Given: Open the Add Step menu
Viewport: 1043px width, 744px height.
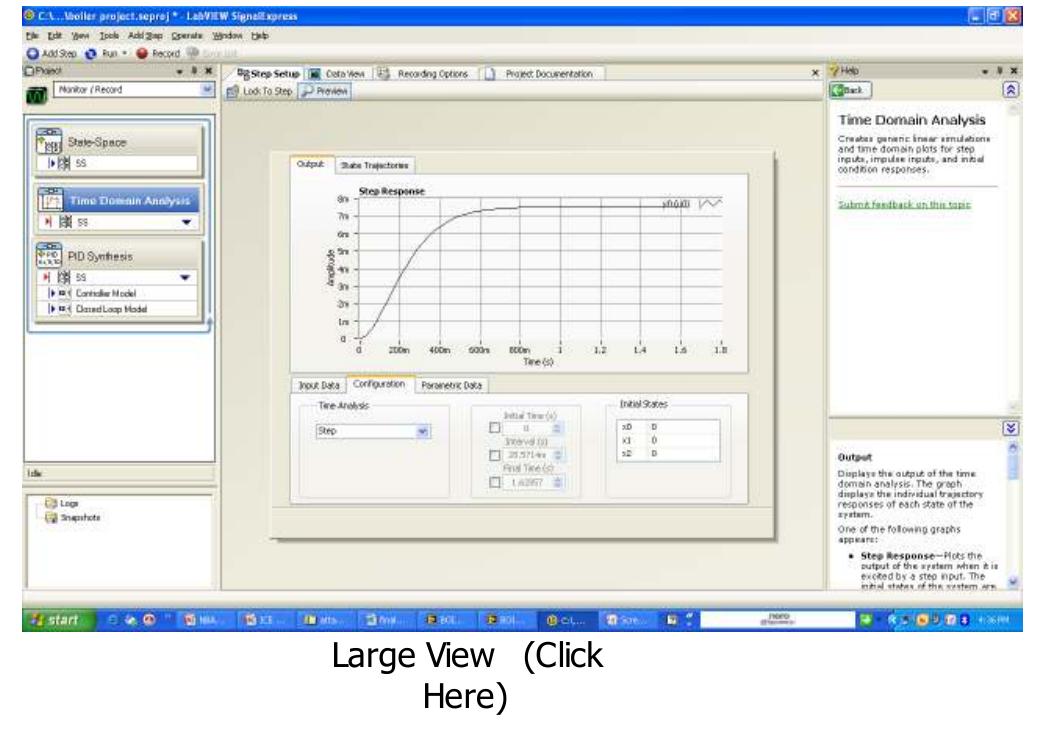Looking at the screenshot, I should [x=145, y=36].
